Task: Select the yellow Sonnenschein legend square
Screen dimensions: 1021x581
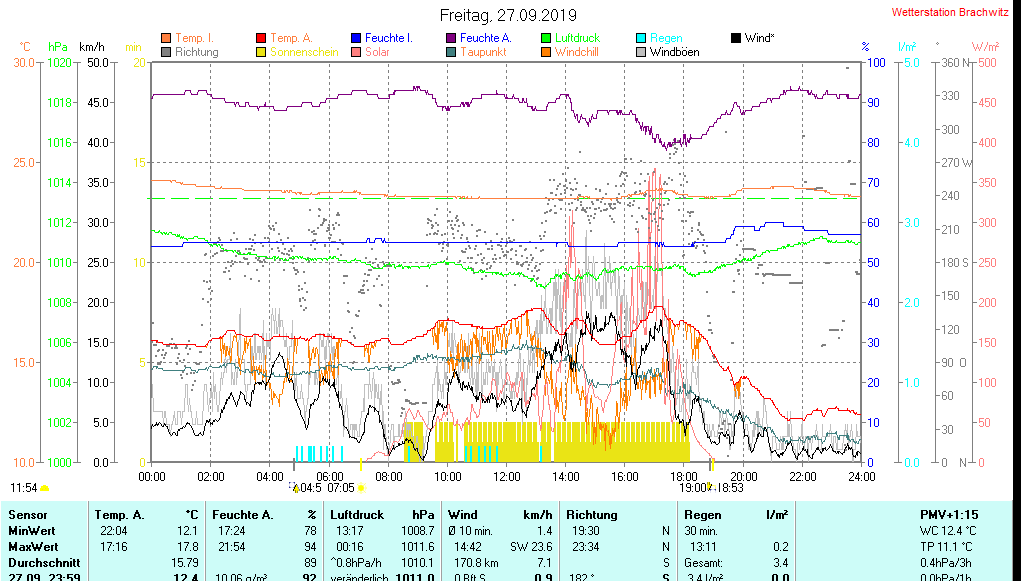Action: pos(262,52)
